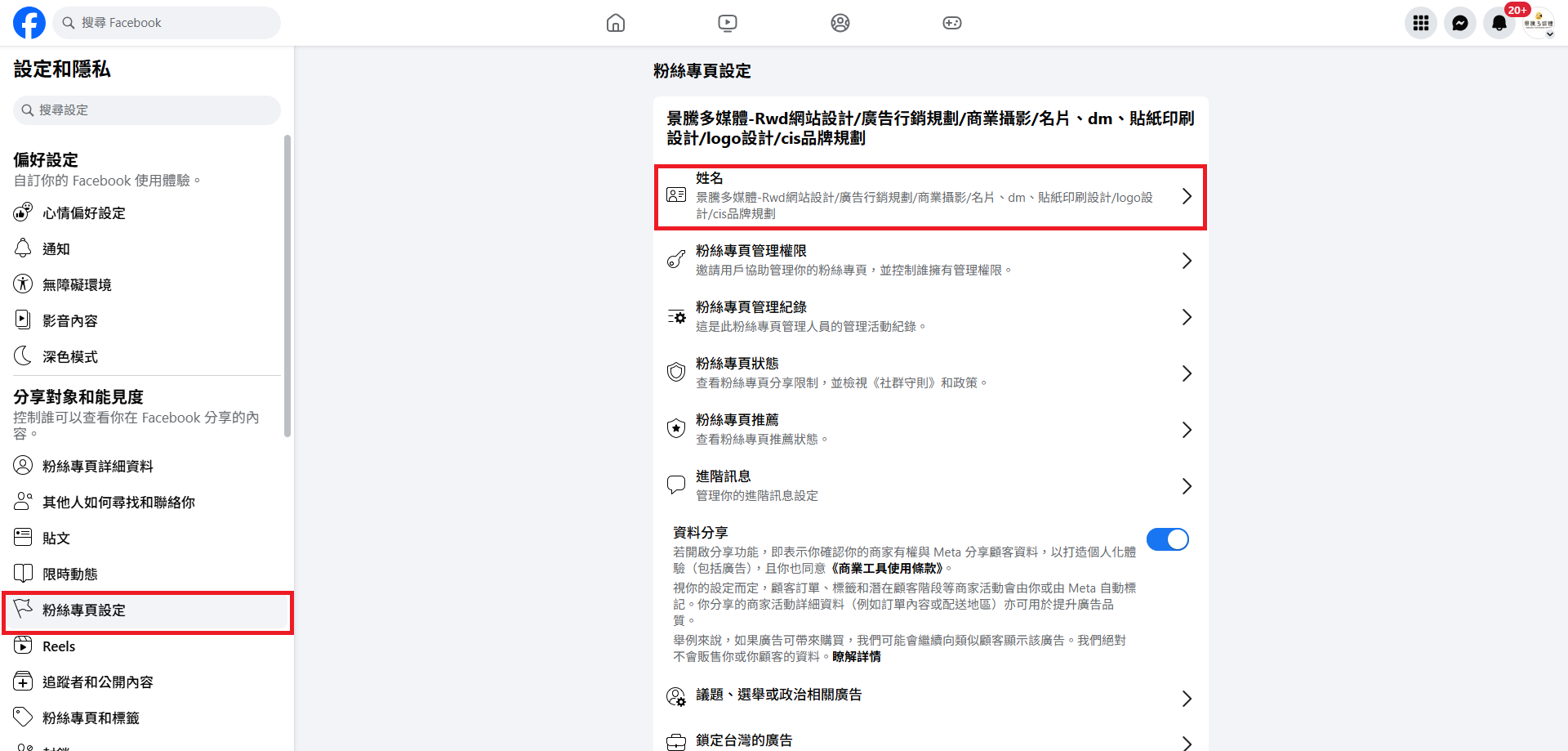Select 深色模式 in the sidebar
The height and width of the screenshot is (751, 1568).
(x=70, y=357)
